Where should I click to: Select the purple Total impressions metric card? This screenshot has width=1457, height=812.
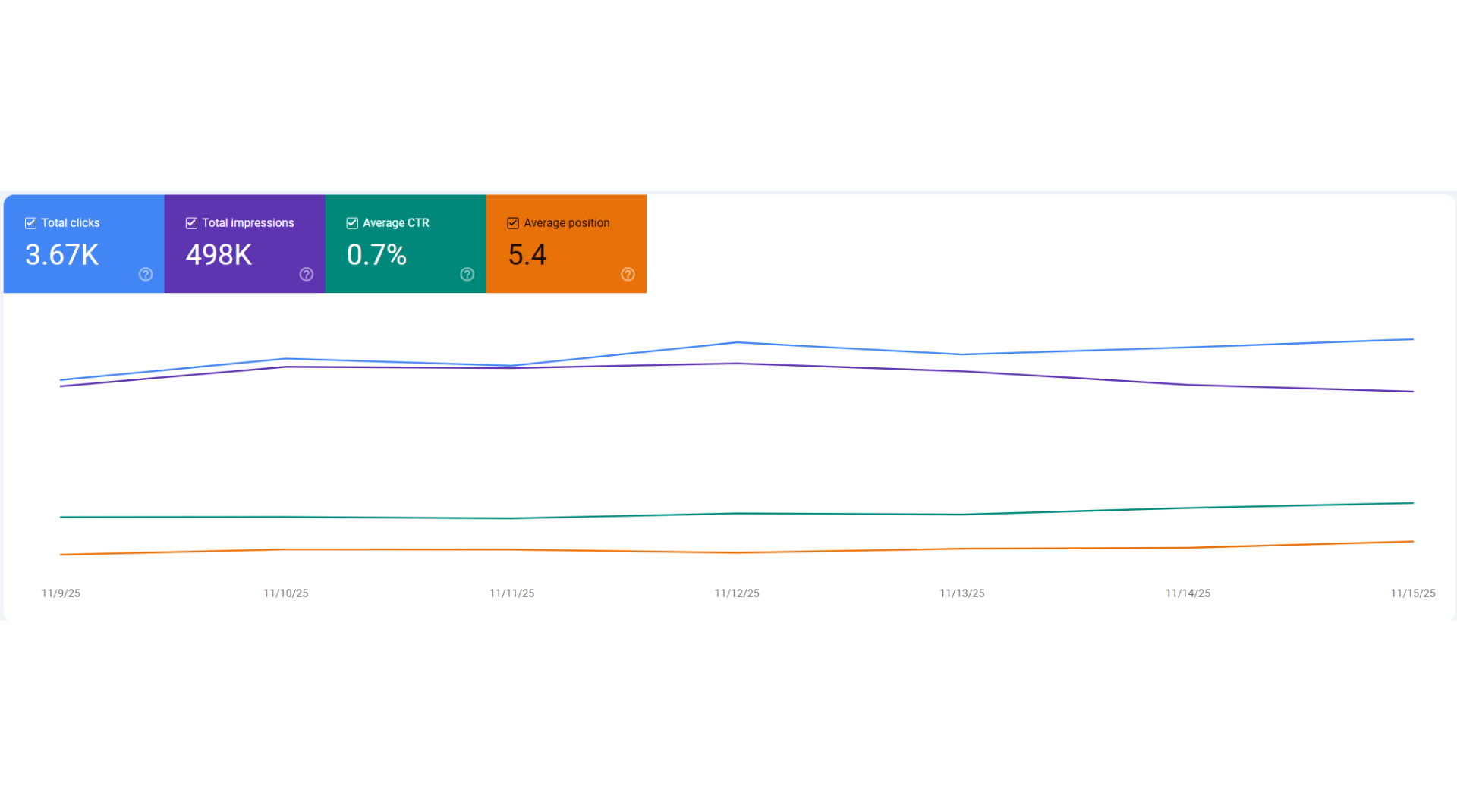tap(244, 243)
